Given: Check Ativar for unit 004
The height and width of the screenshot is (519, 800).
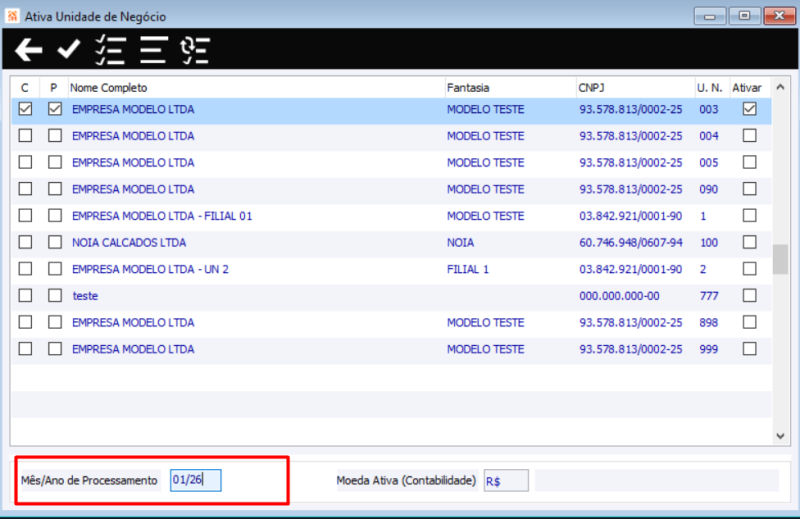Looking at the screenshot, I should 749,136.
